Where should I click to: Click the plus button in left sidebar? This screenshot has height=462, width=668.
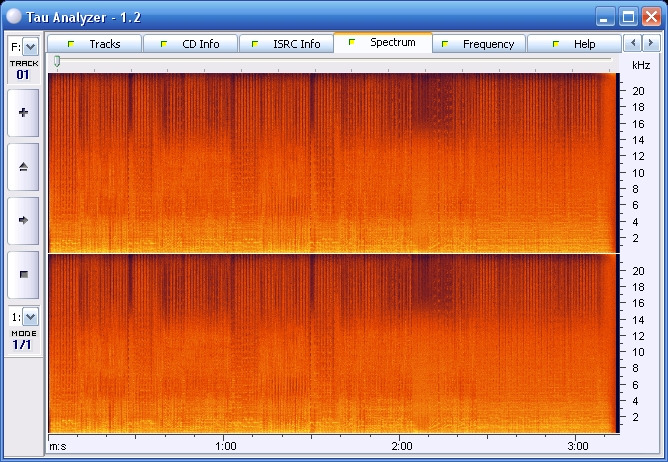(23, 113)
